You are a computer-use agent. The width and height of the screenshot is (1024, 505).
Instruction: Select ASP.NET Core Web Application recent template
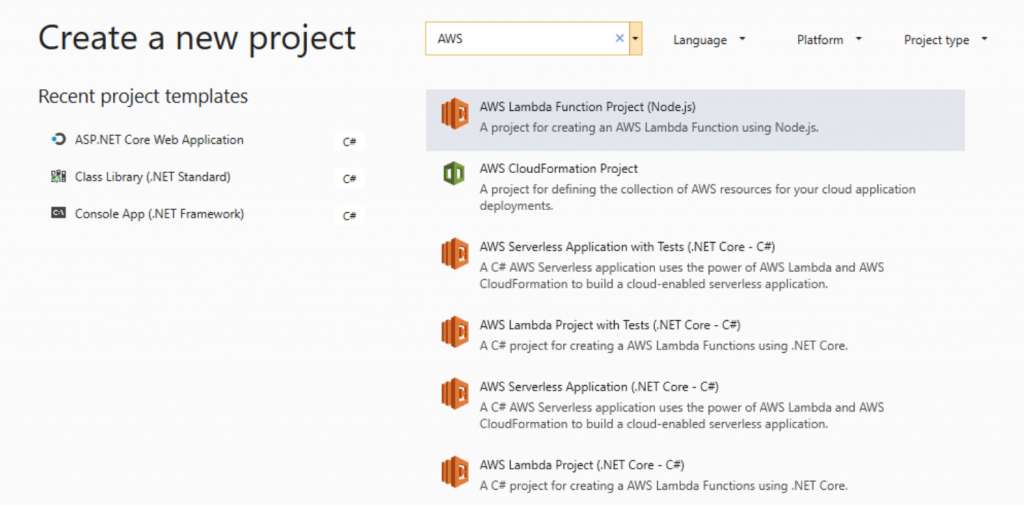tap(159, 140)
